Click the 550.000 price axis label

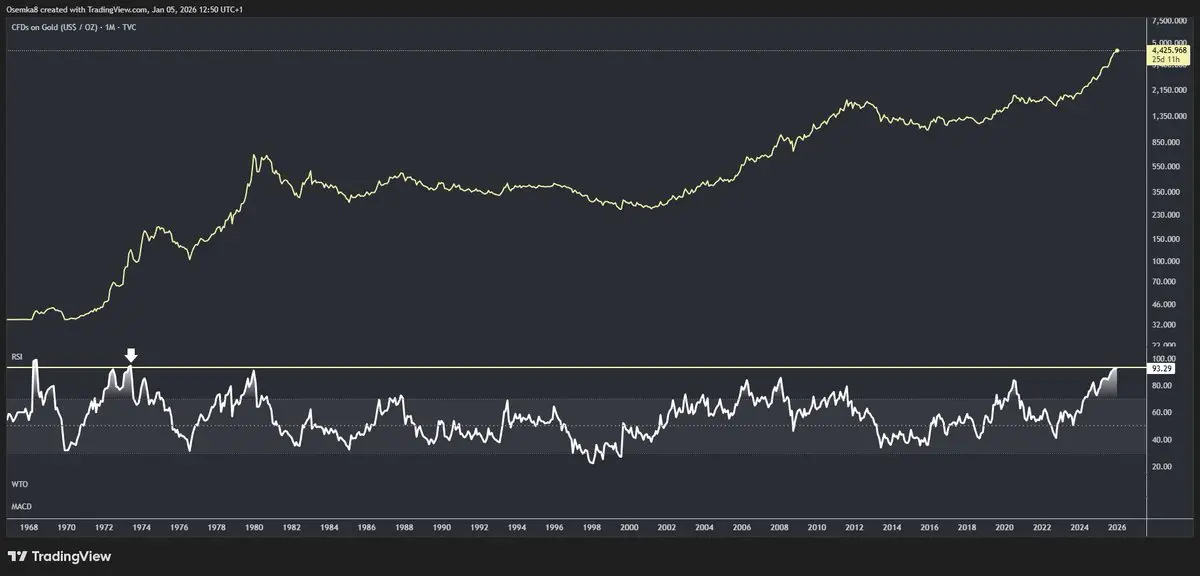[x=1166, y=166]
